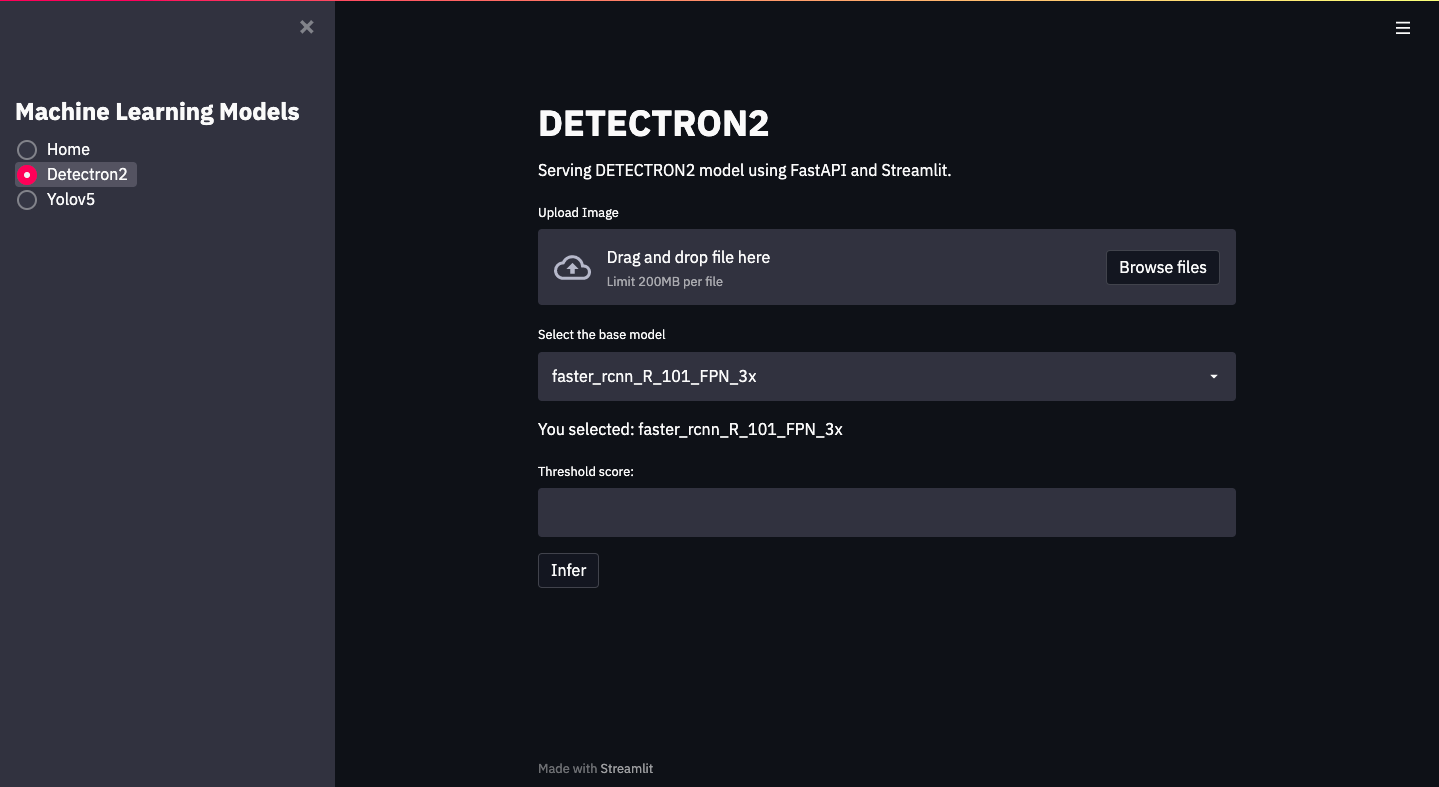1439x787 pixels.
Task: Click the 'Threshold score:' label
Action: pos(586,471)
